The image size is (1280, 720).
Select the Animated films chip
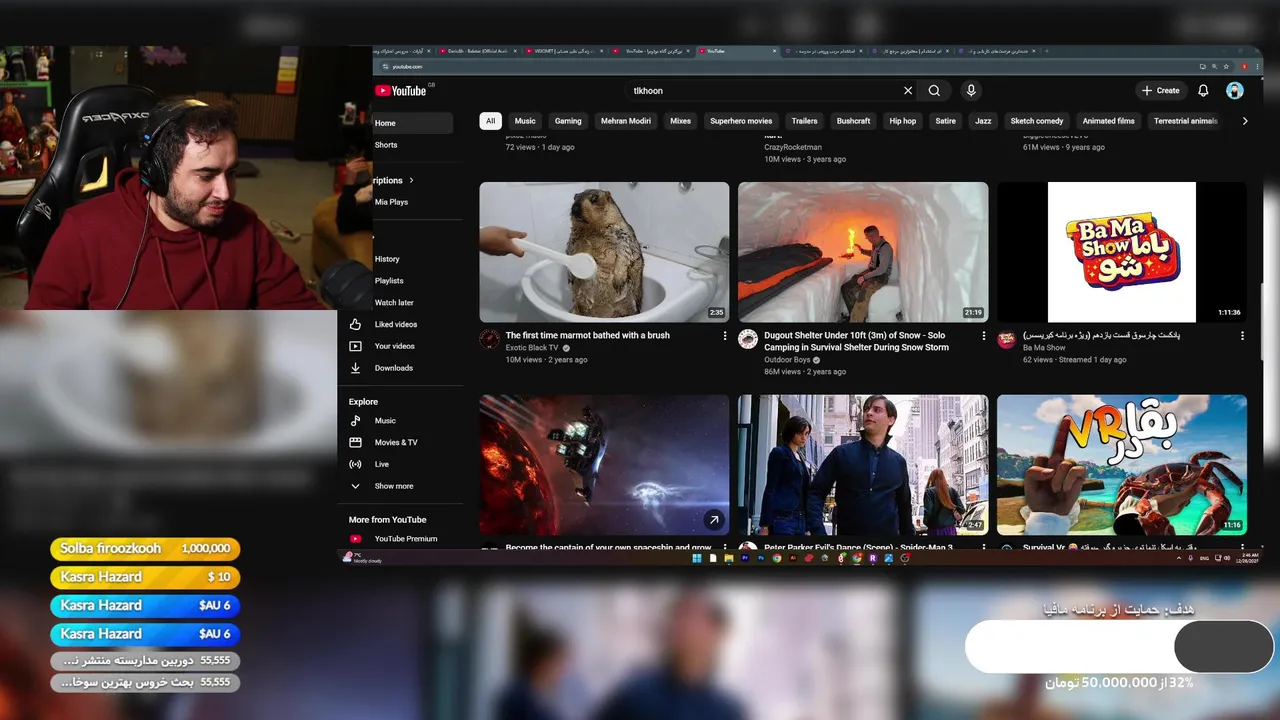[x=1108, y=121]
